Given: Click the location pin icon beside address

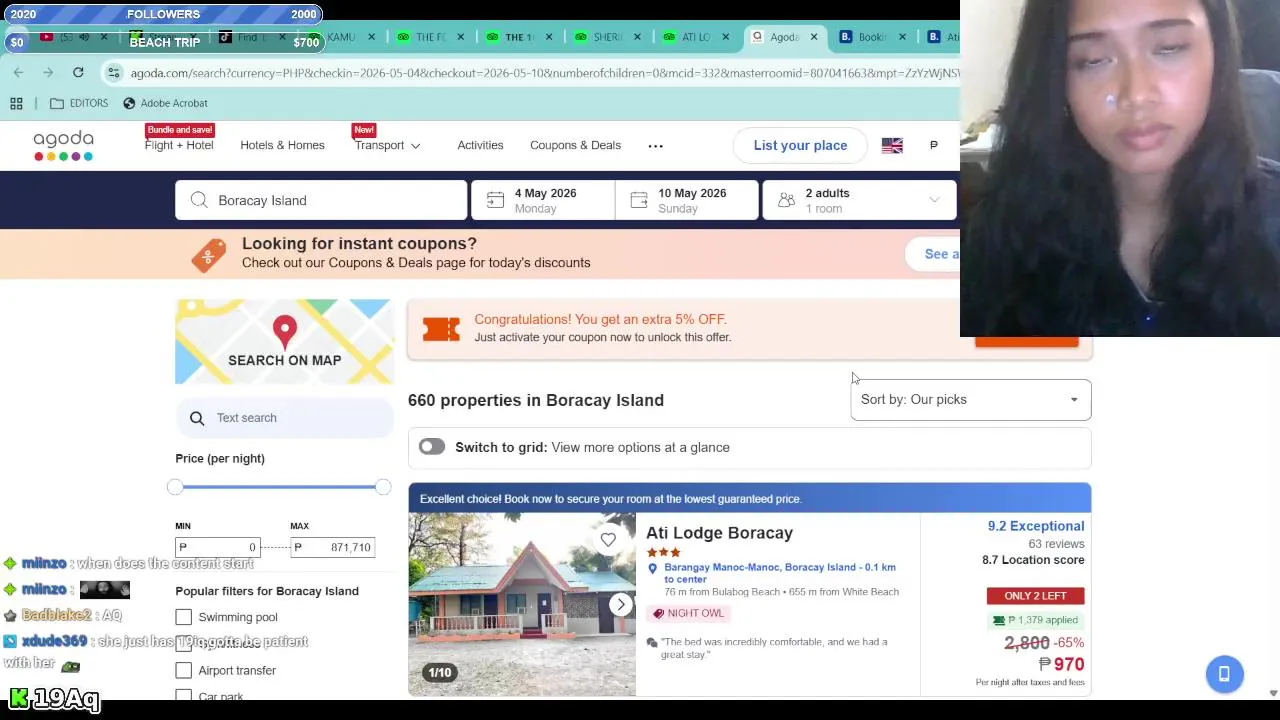Looking at the screenshot, I should coord(652,568).
